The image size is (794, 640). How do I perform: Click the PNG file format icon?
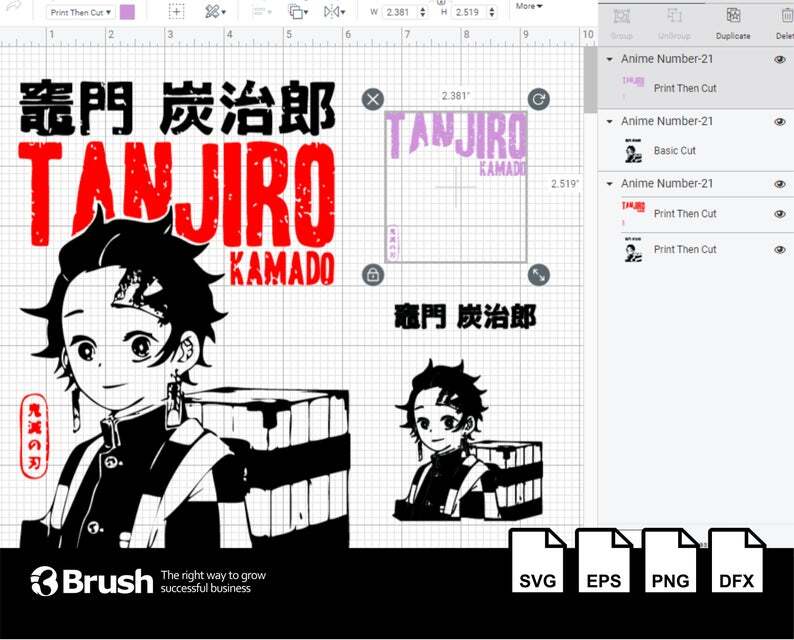670,561
